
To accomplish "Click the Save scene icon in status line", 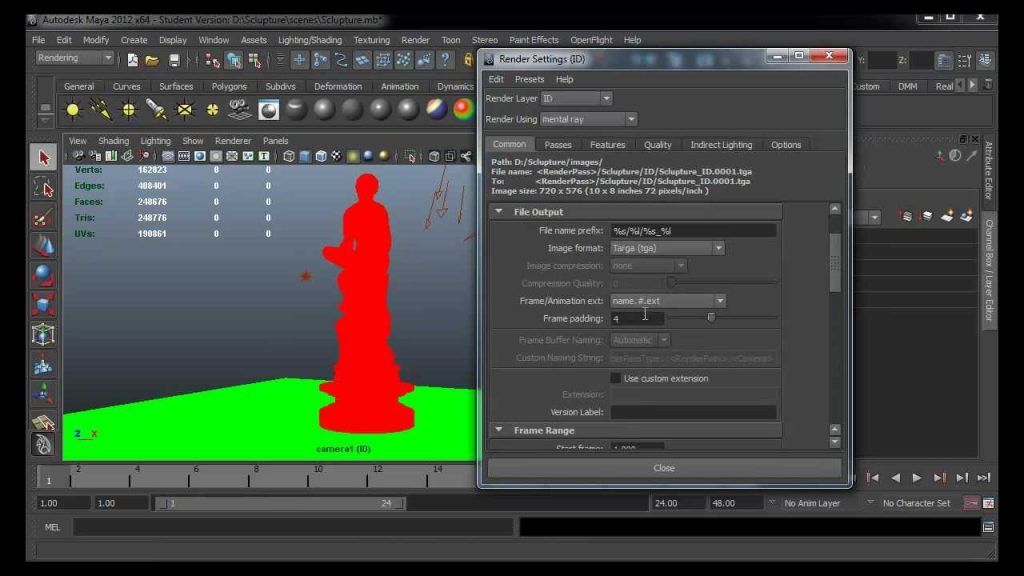I will coord(174,60).
